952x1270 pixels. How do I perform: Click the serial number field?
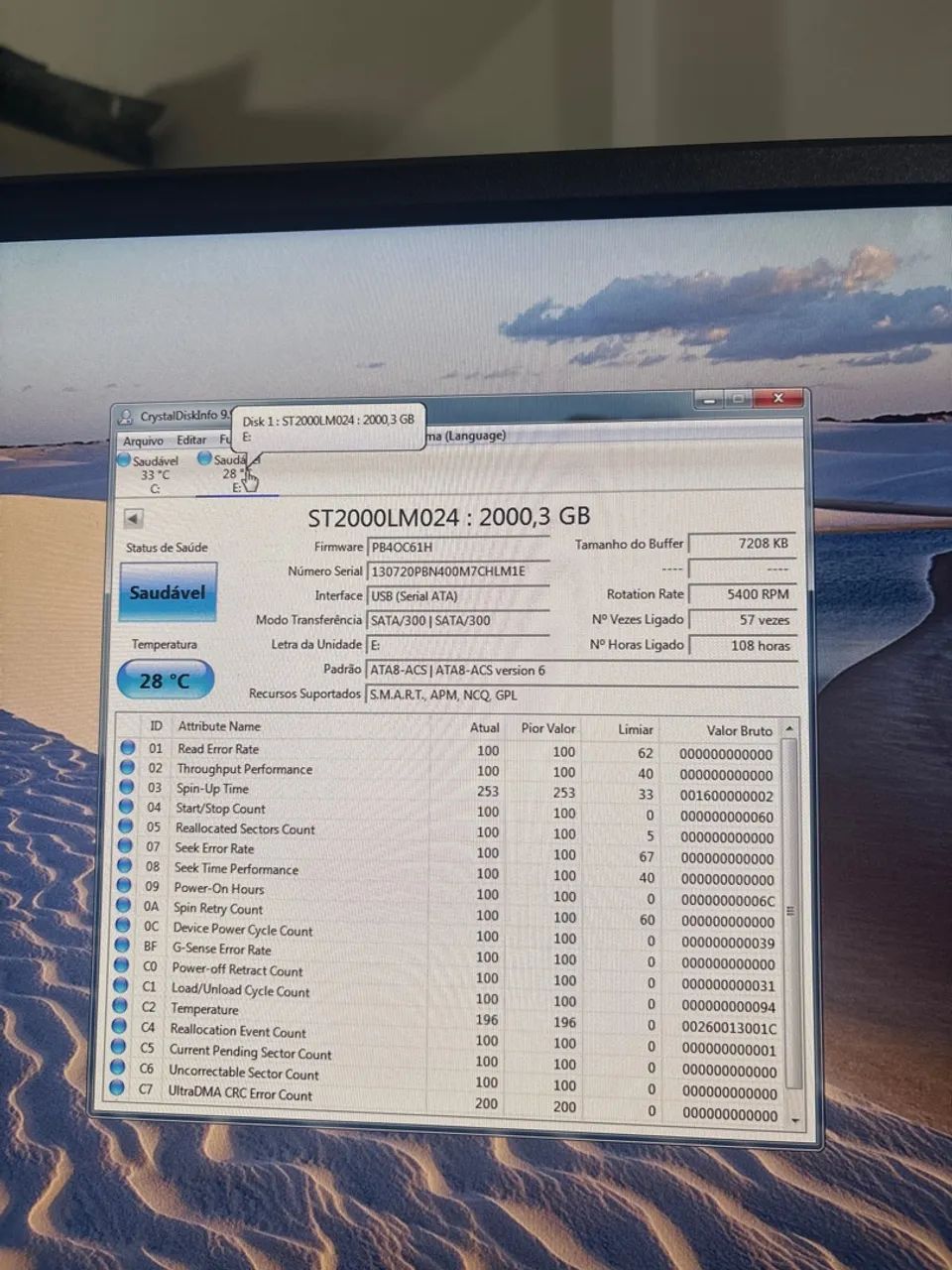coord(457,571)
